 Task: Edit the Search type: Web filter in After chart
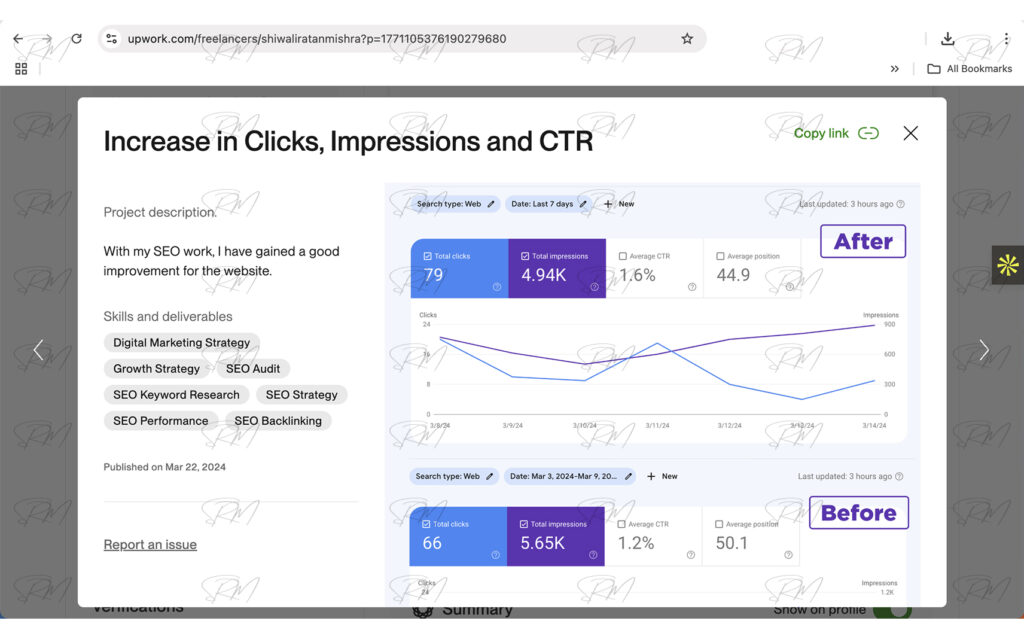[455, 204]
